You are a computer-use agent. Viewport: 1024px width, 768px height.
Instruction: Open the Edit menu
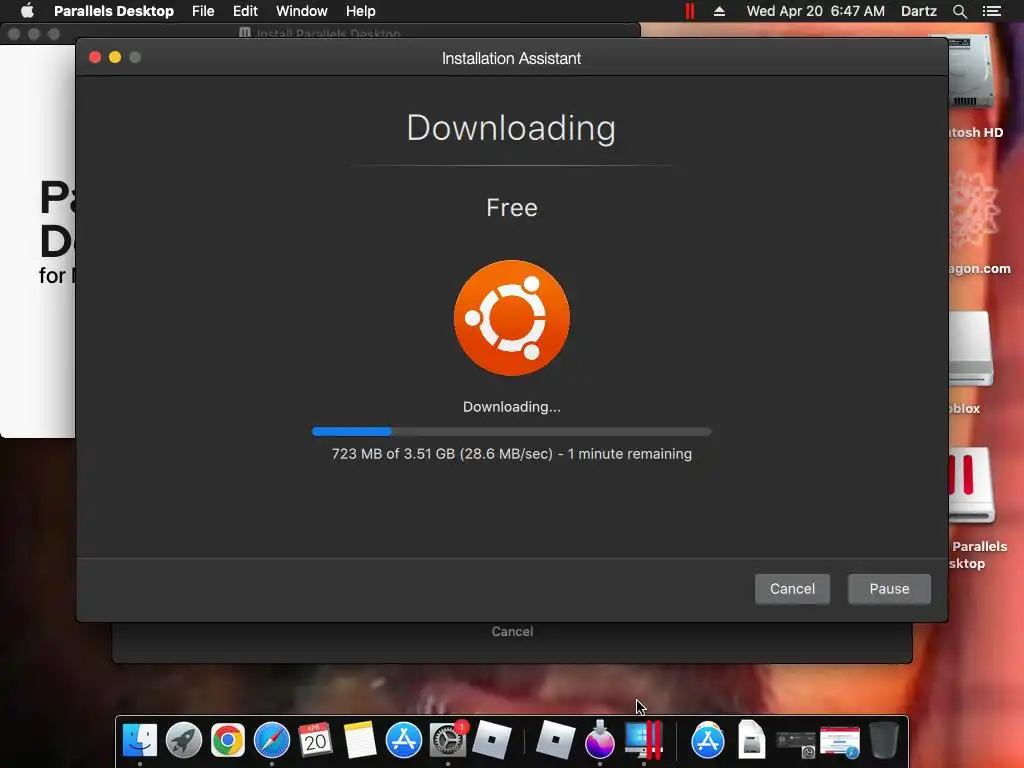click(x=245, y=11)
